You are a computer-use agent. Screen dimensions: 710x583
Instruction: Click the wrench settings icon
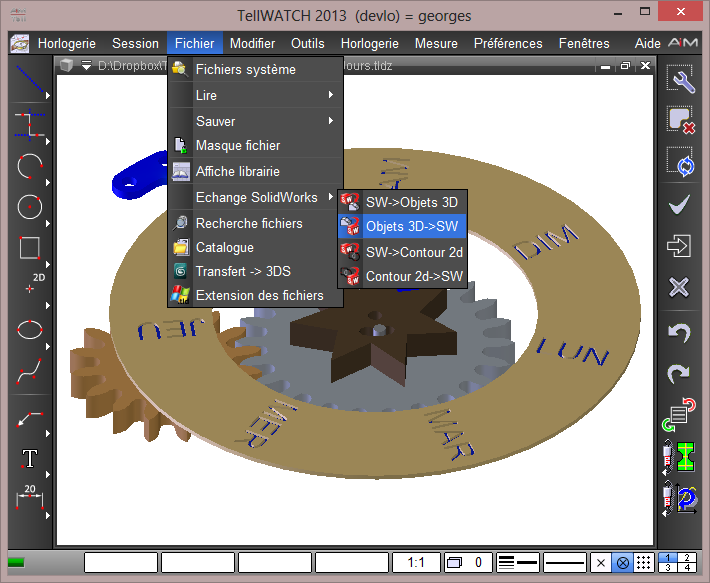(680, 81)
